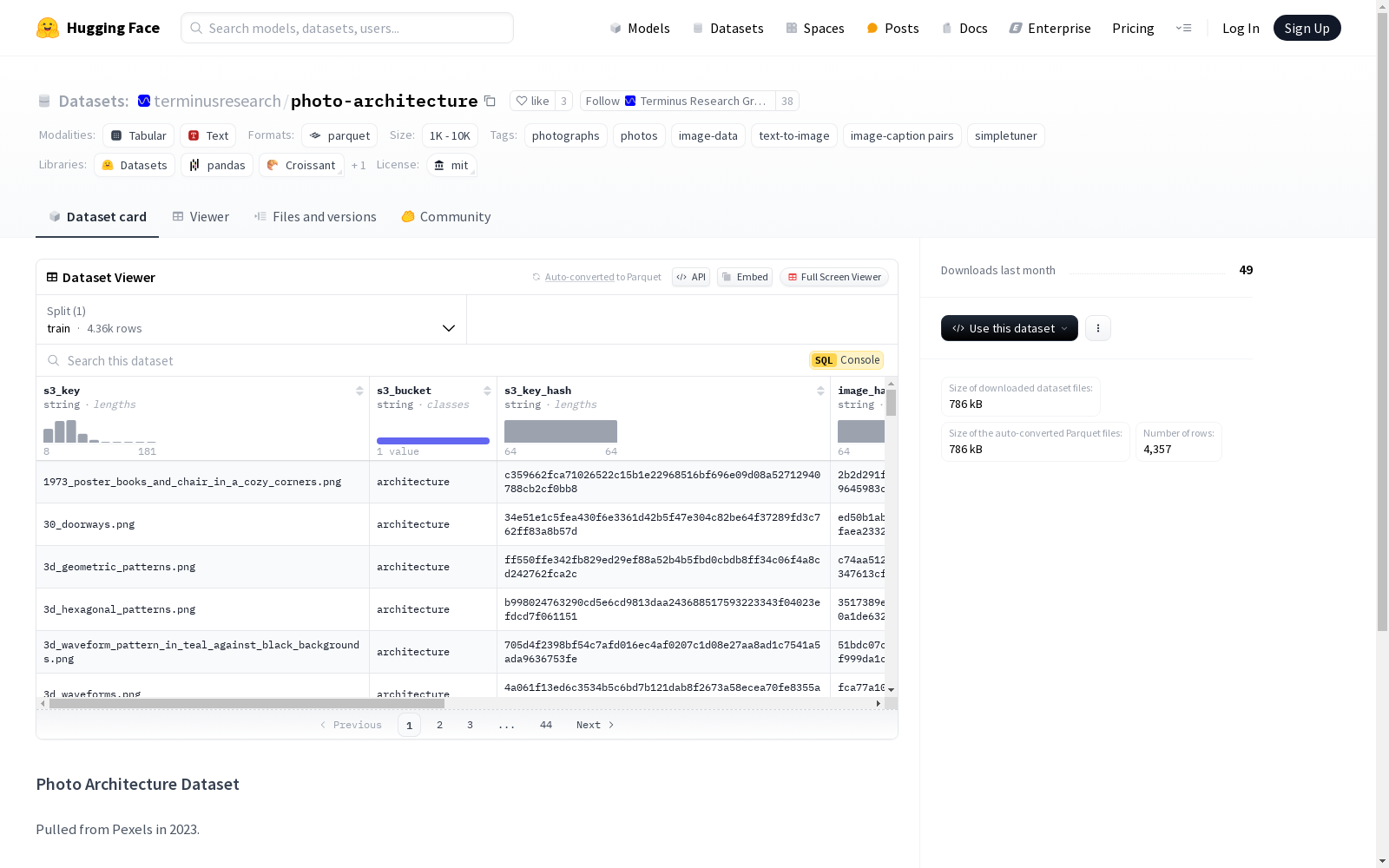Expand the Croissant library options
Screen dimensions: 1389x868
[301, 165]
